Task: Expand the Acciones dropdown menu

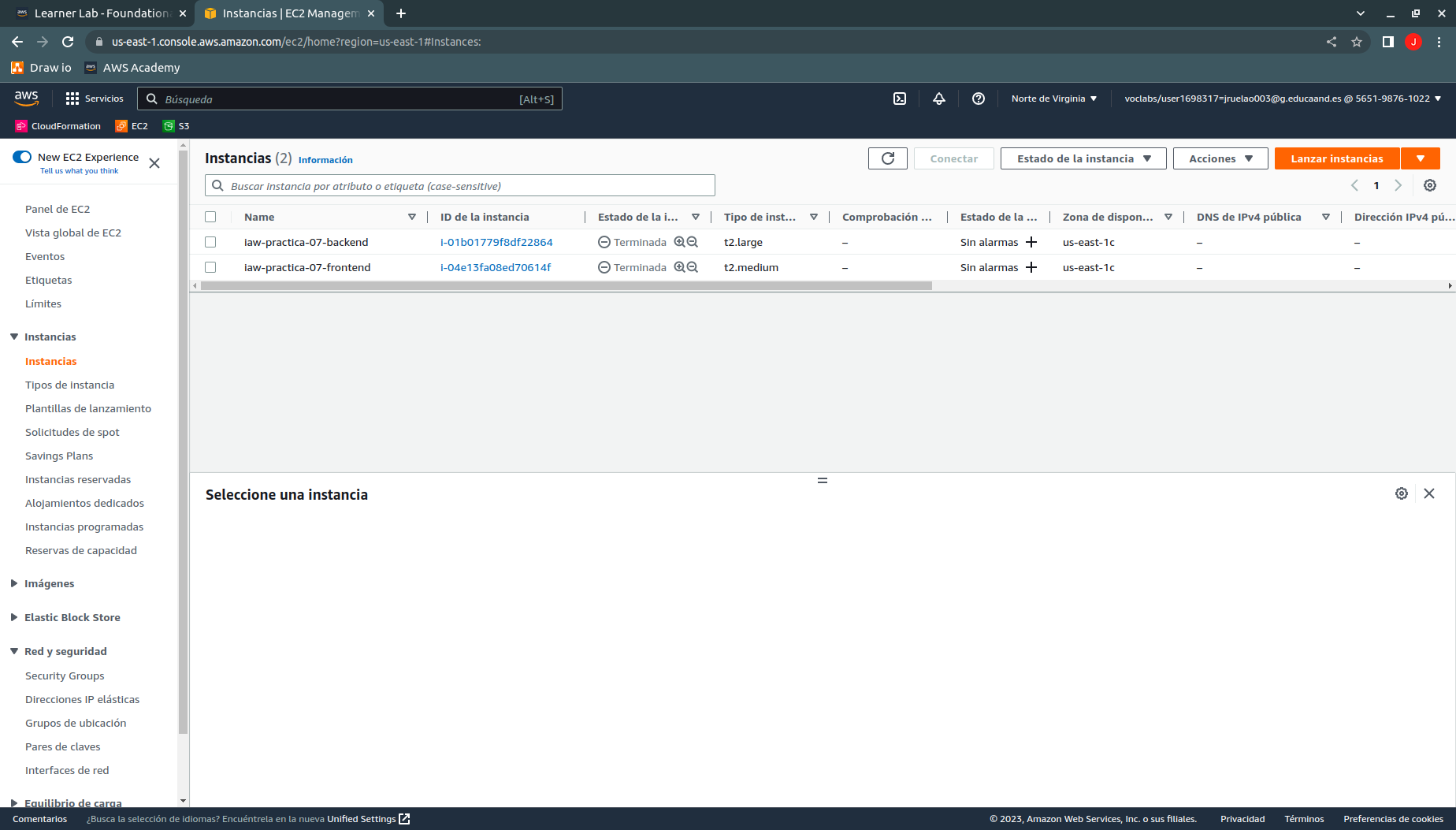Action: (x=1220, y=158)
